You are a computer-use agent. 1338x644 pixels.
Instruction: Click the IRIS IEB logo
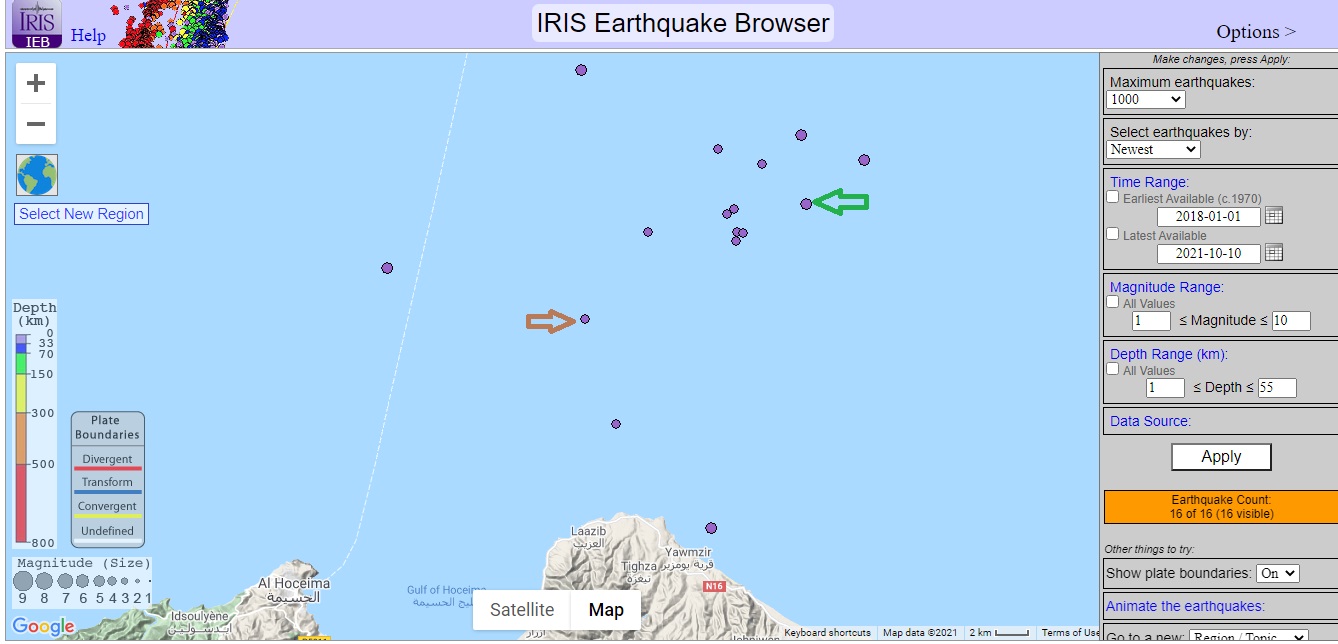[36, 24]
